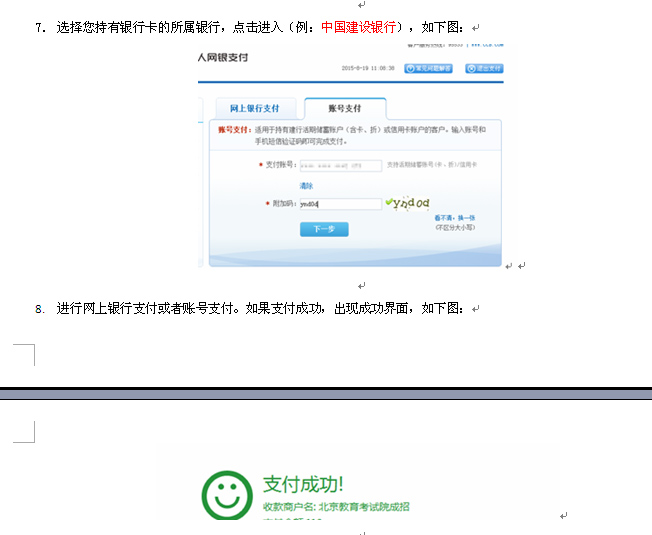Select the 账号支付 tab
The width and height of the screenshot is (652, 535).
point(344,108)
